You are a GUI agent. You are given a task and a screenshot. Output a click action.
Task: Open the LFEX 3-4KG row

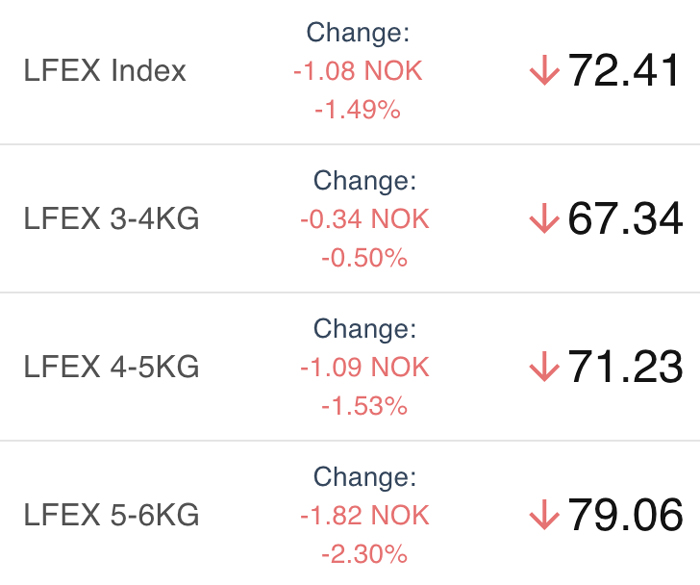pyautogui.click(x=350, y=218)
